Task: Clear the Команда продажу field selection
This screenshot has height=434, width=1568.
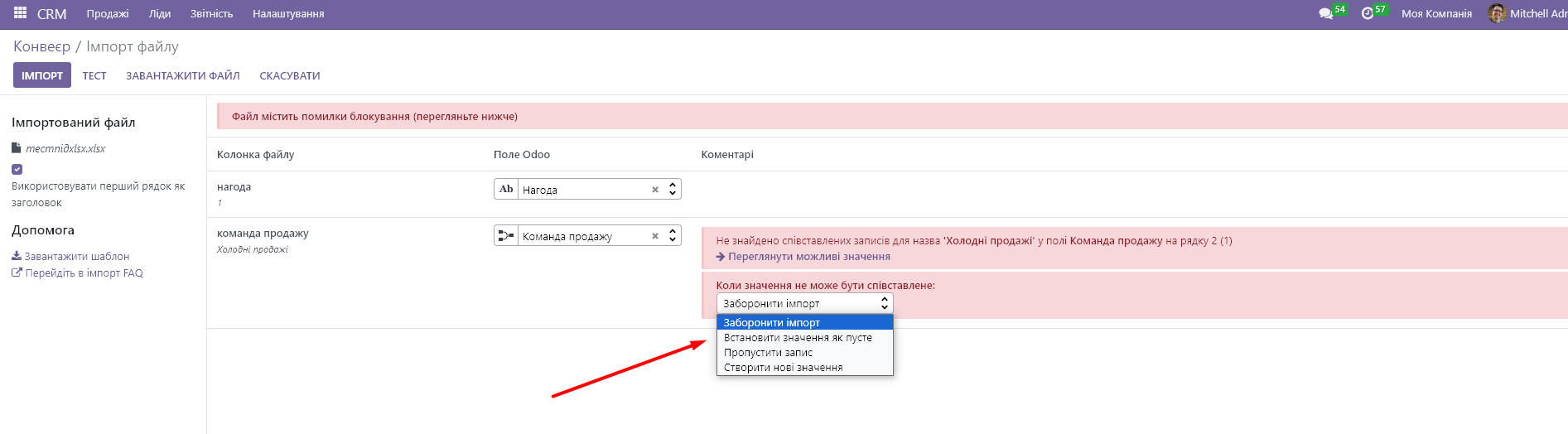Action: 655,236
